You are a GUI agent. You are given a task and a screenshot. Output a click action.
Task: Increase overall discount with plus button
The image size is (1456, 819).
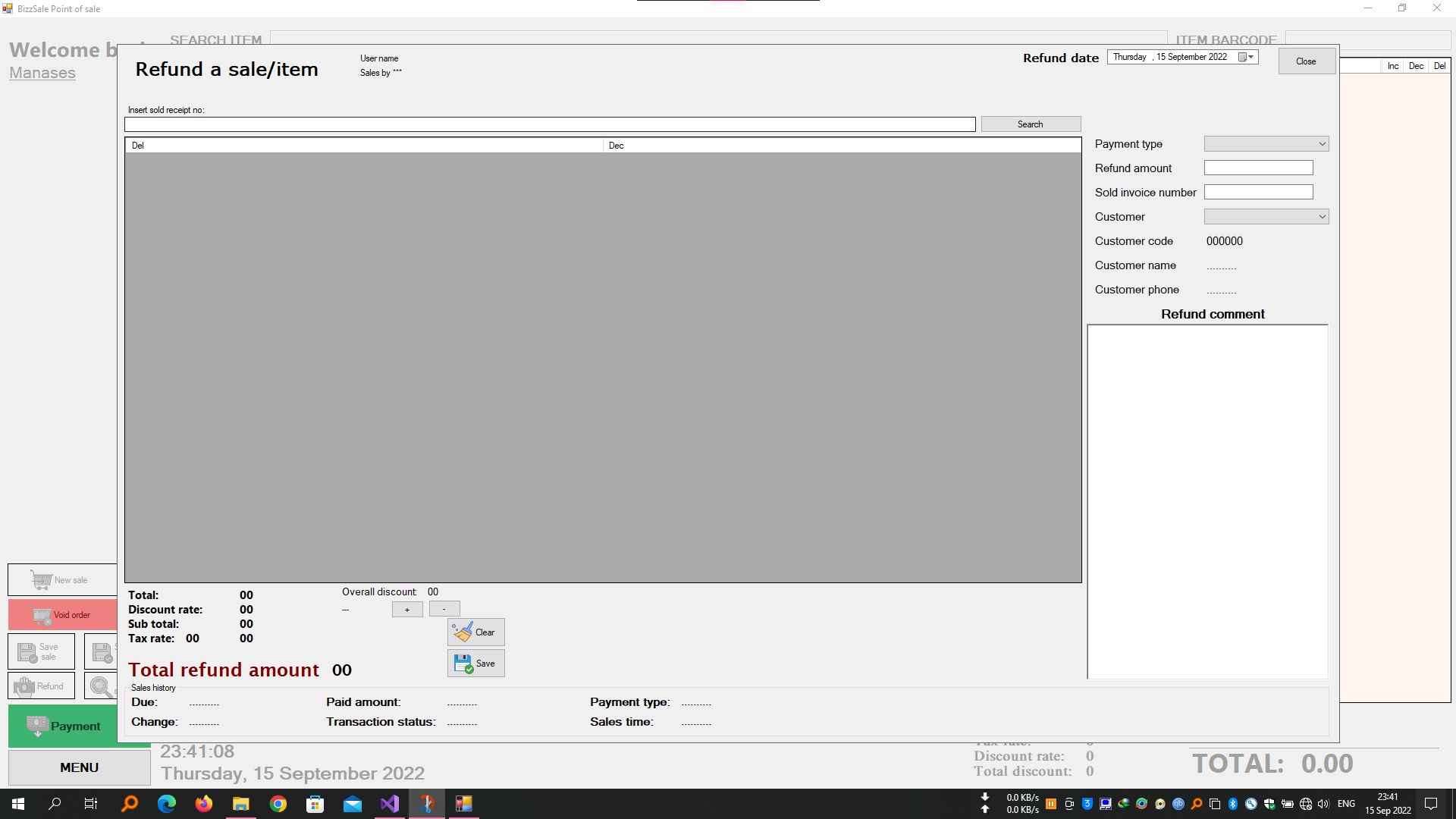click(x=407, y=610)
